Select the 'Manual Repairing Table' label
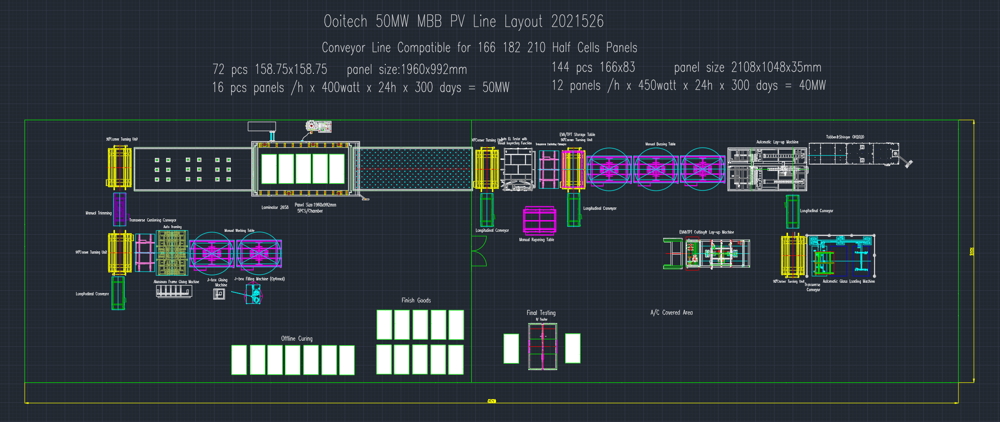This screenshot has width=1000, height=422. click(538, 240)
